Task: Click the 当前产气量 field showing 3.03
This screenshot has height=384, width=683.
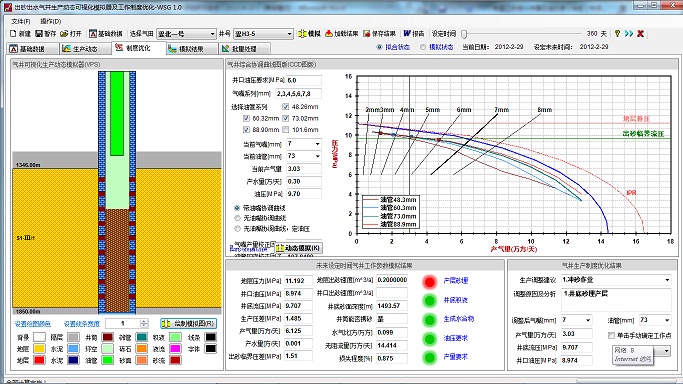Action: 304,168
